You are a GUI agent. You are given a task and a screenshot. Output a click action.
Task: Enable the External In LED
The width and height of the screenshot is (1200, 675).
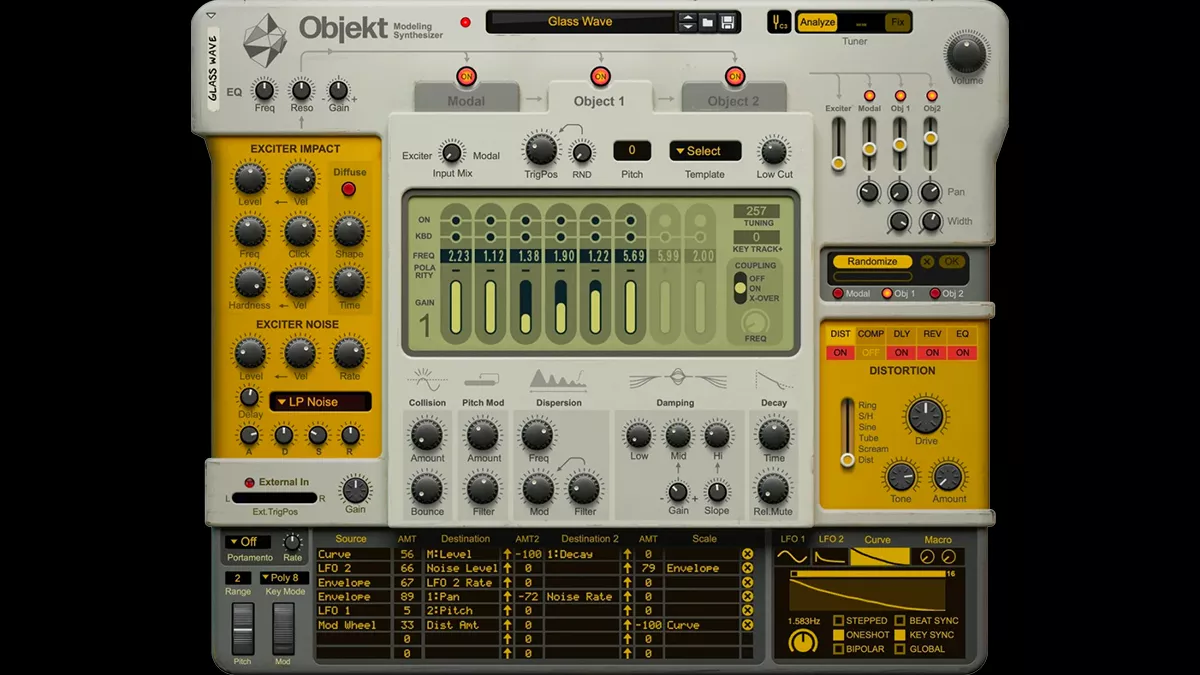coord(249,482)
